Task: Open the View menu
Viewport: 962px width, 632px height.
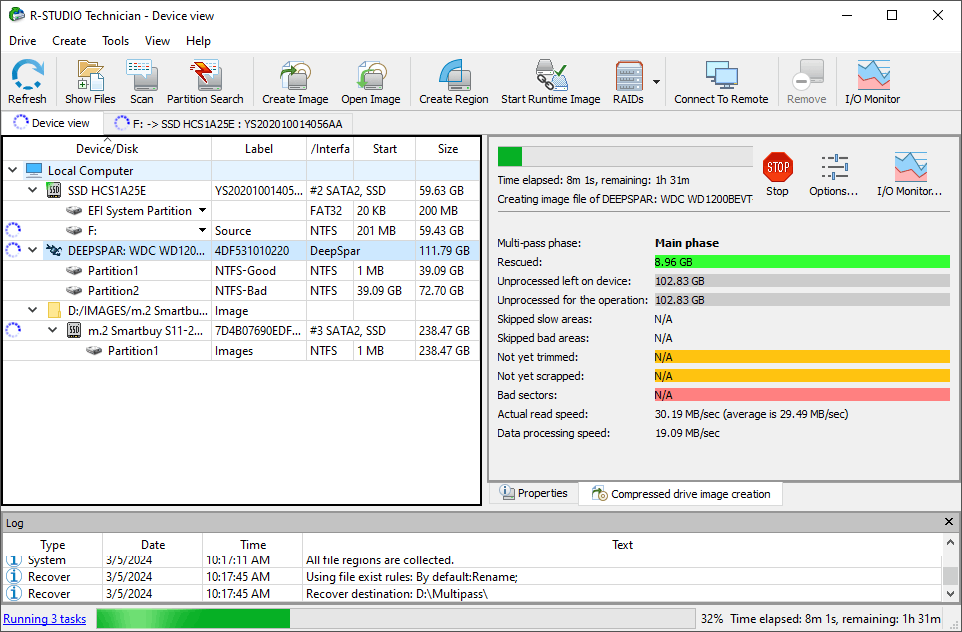Action: click(x=157, y=40)
